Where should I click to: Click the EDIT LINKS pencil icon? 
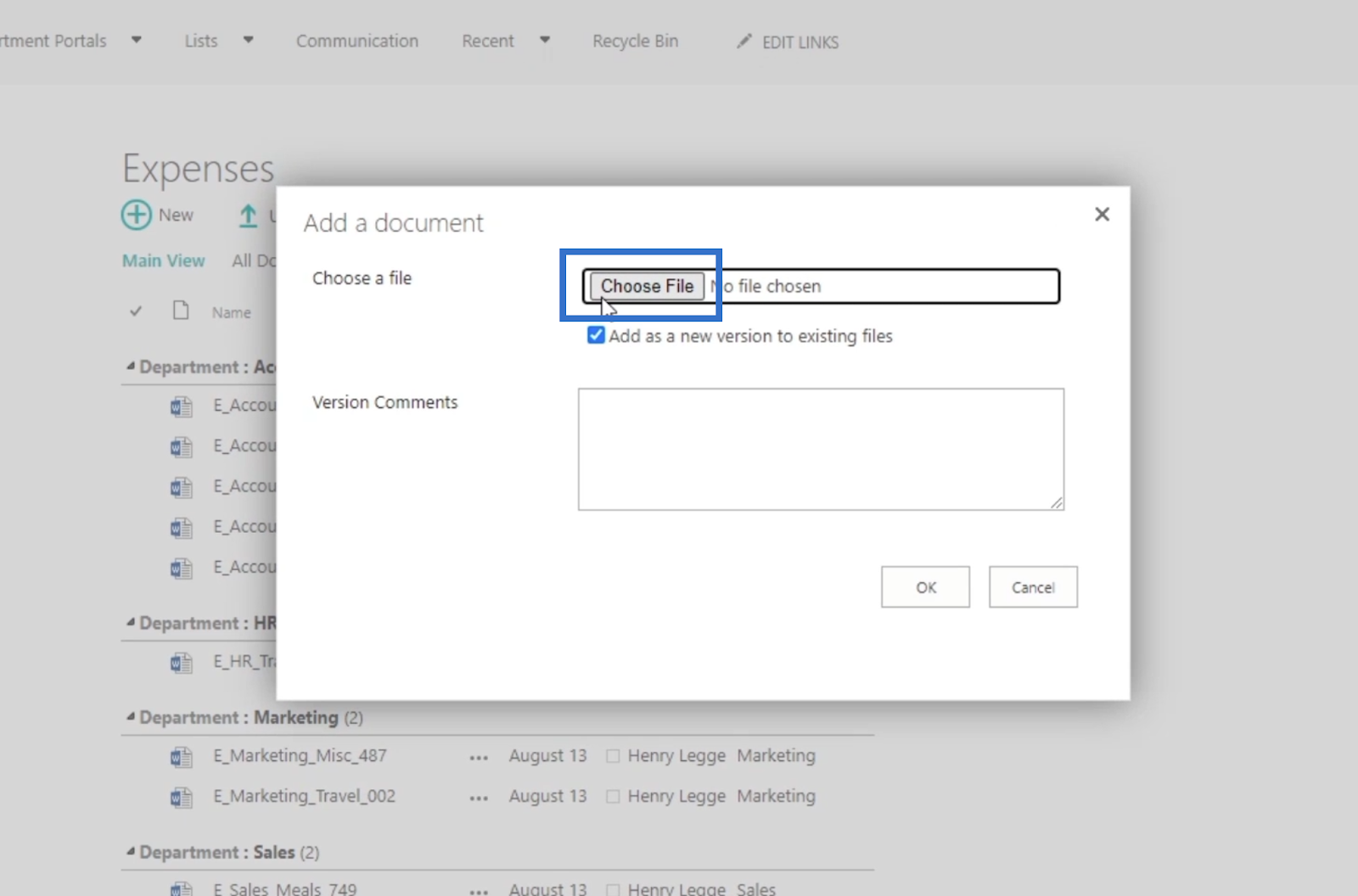pyautogui.click(x=744, y=41)
